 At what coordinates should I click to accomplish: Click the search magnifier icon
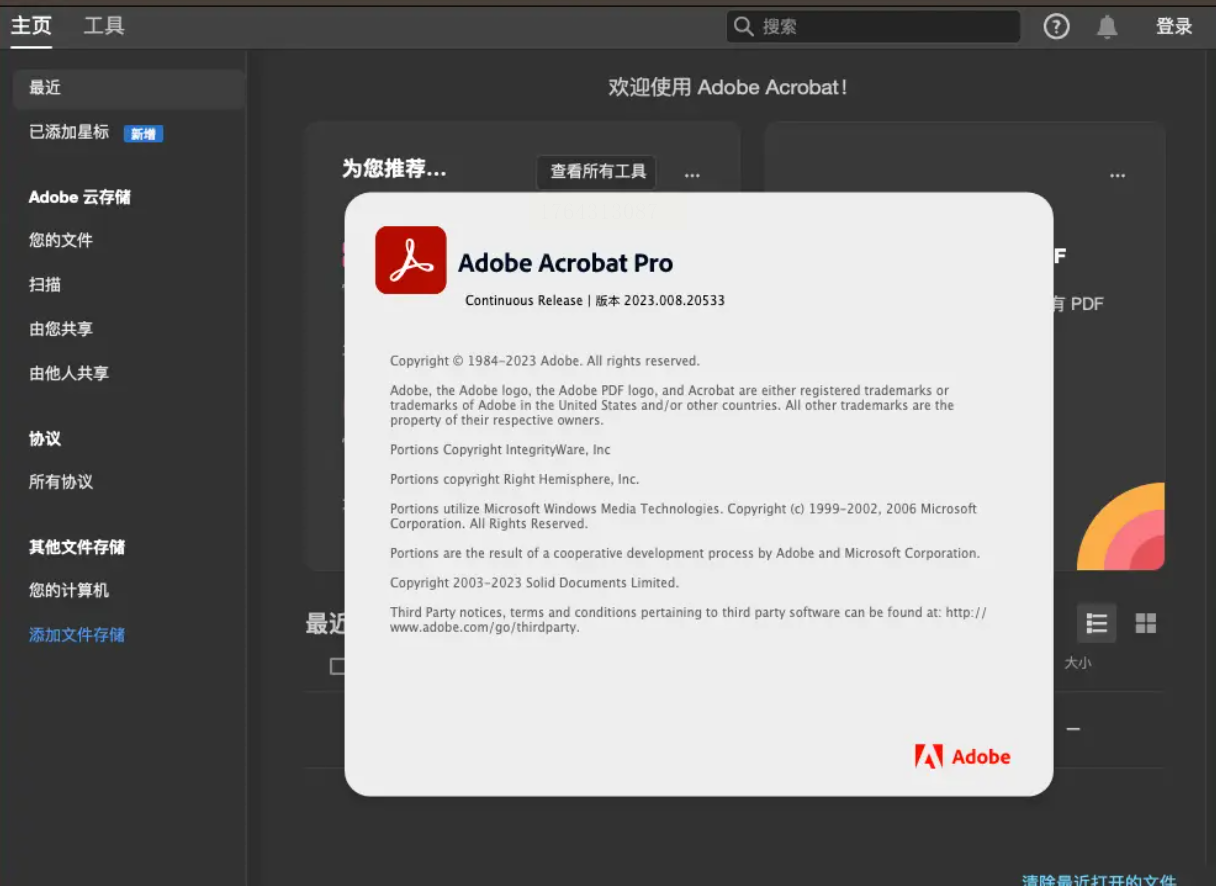pyautogui.click(x=743, y=27)
